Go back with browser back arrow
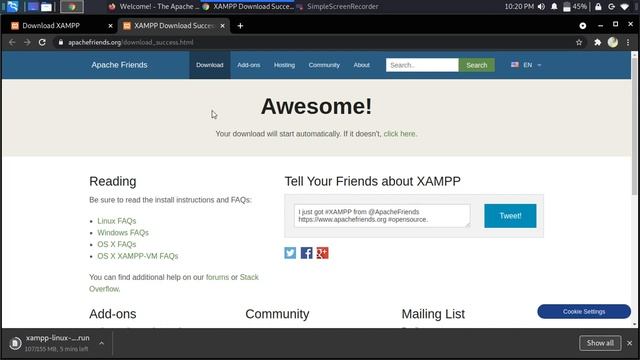640x360 pixels. click(12, 42)
